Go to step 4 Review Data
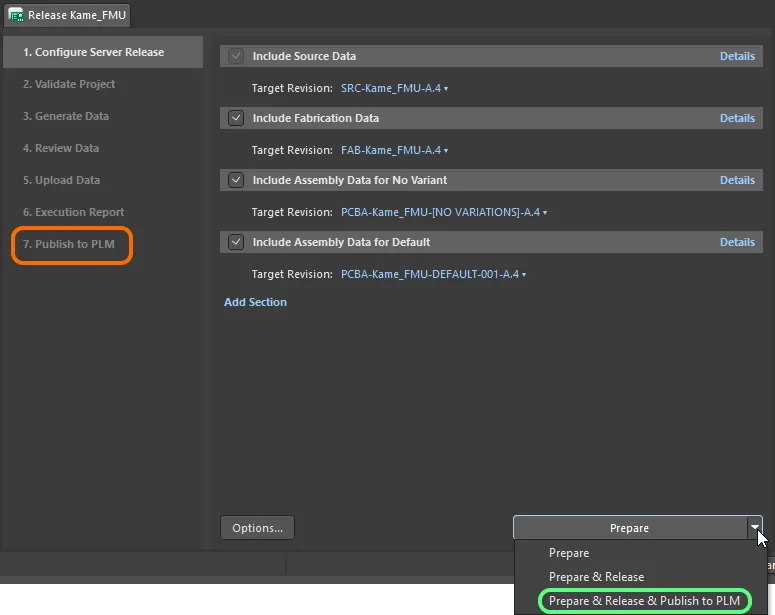This screenshot has height=615, width=775. coord(61,148)
